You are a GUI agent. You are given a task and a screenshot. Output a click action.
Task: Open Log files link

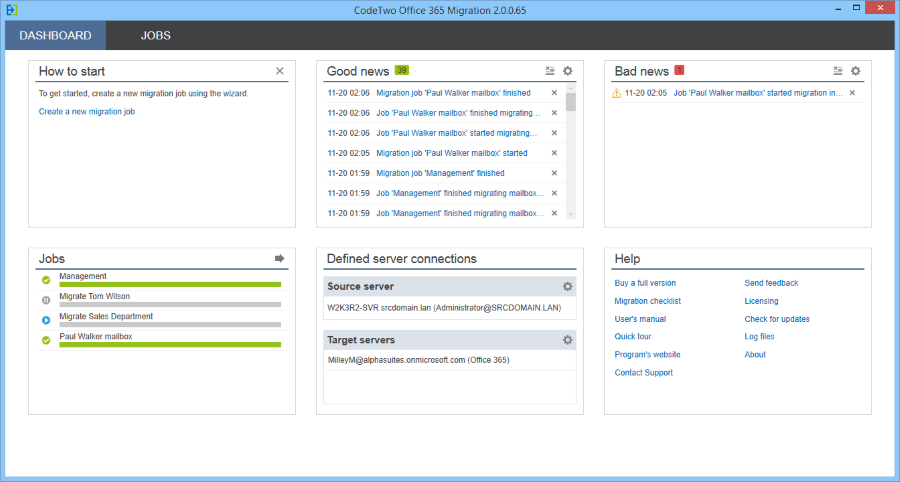click(759, 337)
